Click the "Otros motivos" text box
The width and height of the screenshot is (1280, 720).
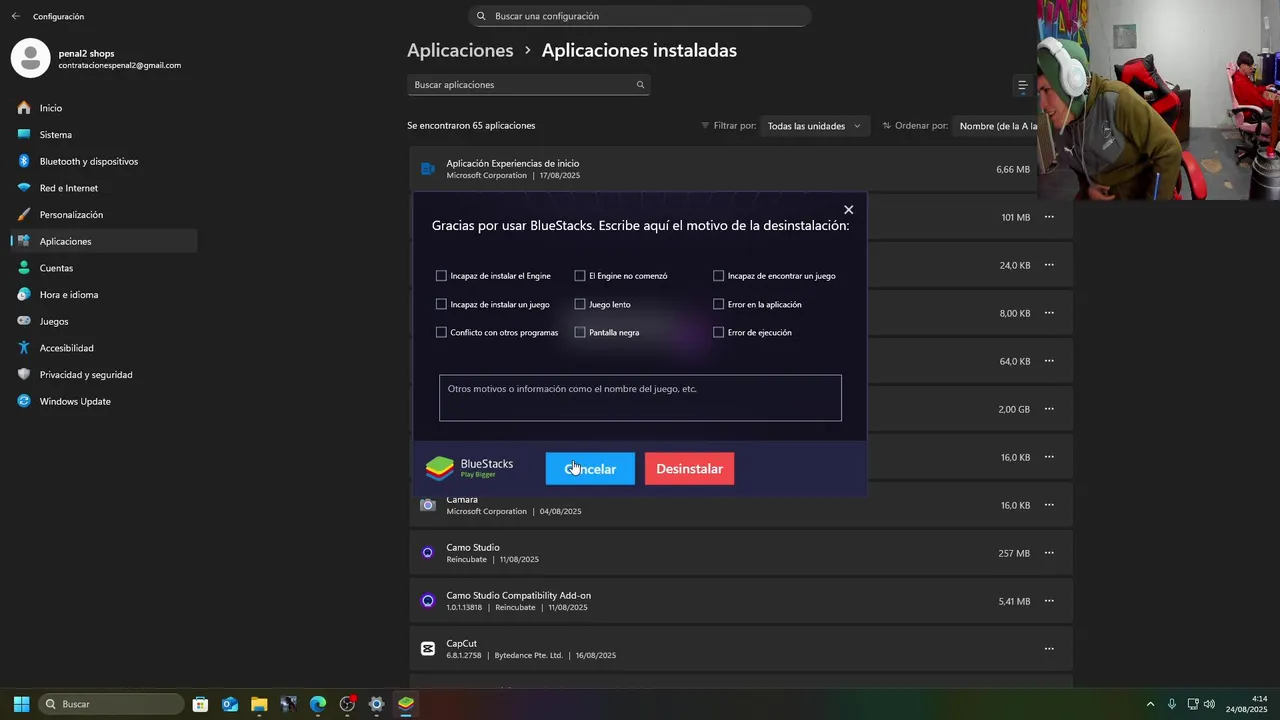[640, 398]
